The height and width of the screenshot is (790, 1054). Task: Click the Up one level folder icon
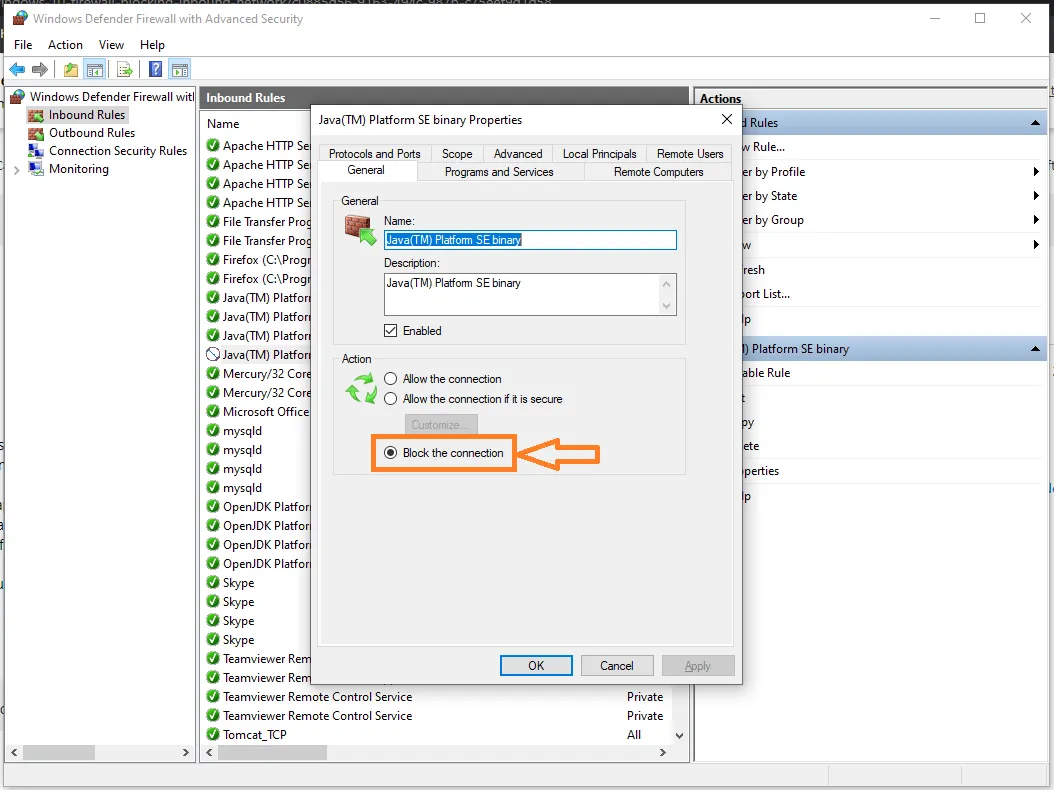71,69
